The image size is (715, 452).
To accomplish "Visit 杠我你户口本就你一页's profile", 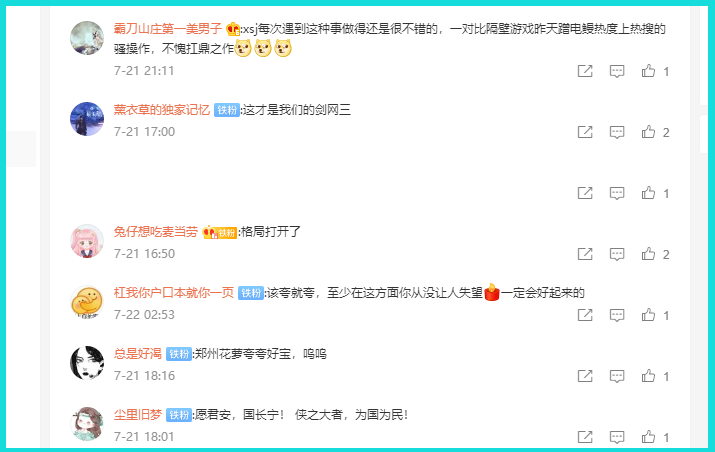I will click(174, 292).
